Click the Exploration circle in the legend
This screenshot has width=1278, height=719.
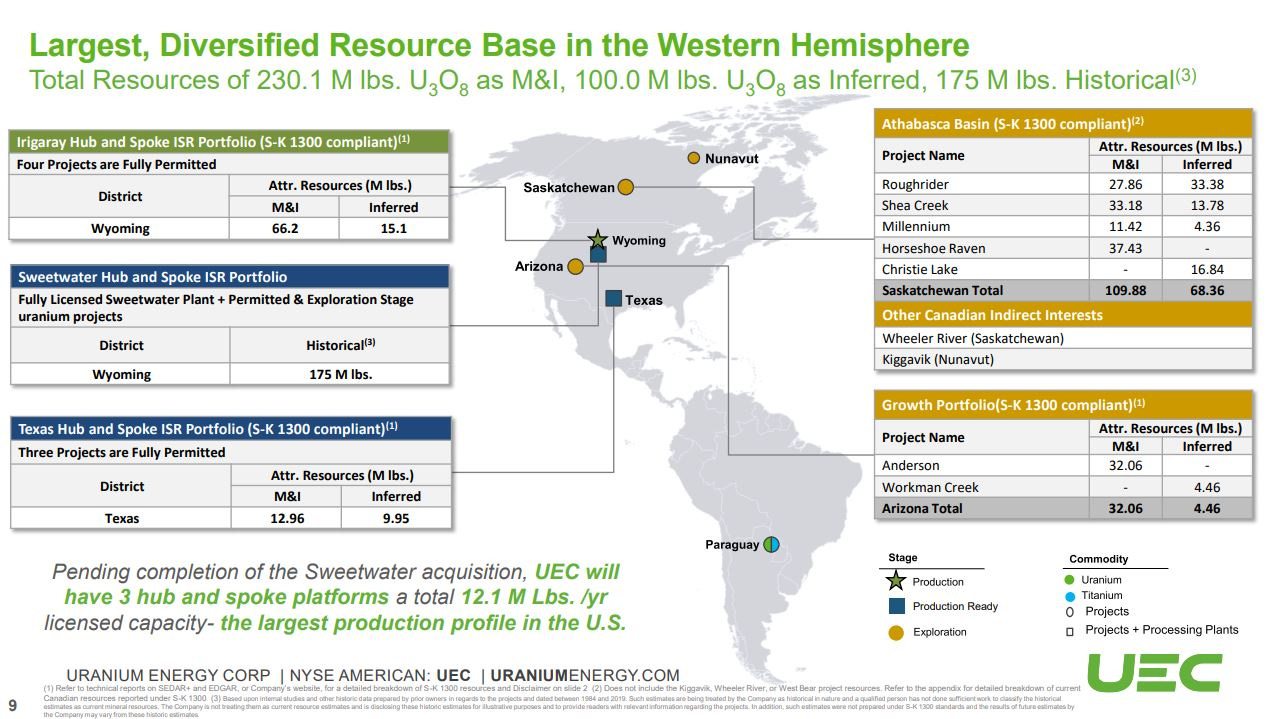[x=896, y=632]
